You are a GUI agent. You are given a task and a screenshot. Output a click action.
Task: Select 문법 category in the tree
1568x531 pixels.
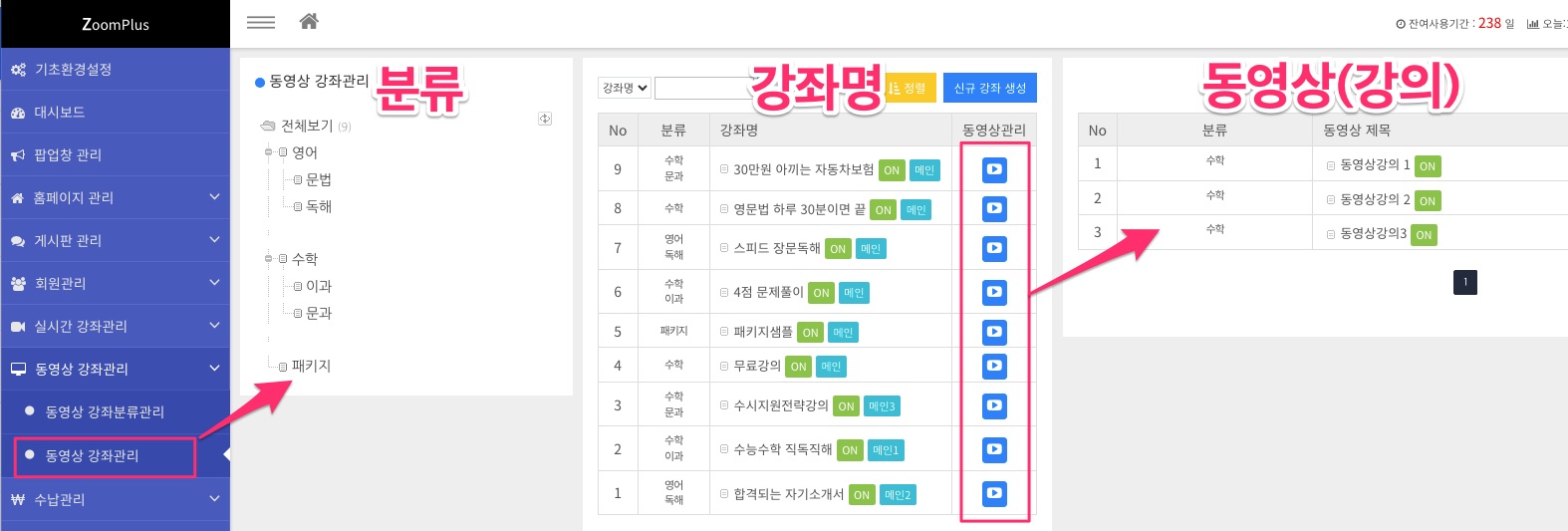click(x=319, y=179)
